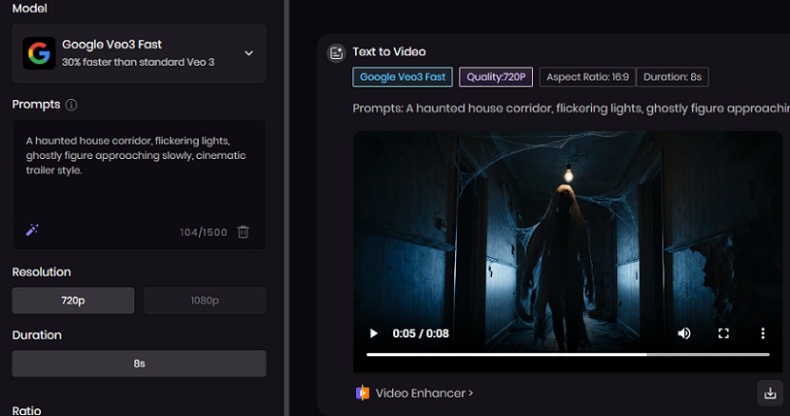Click the Duration: 8s tag
The width and height of the screenshot is (790, 416).
coord(673,77)
